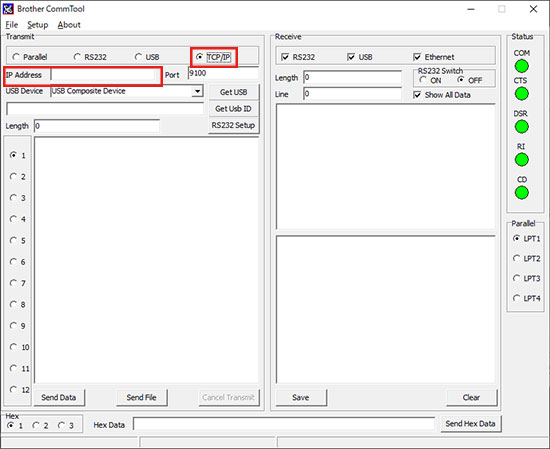Click the blank field below USB Device

(105, 109)
